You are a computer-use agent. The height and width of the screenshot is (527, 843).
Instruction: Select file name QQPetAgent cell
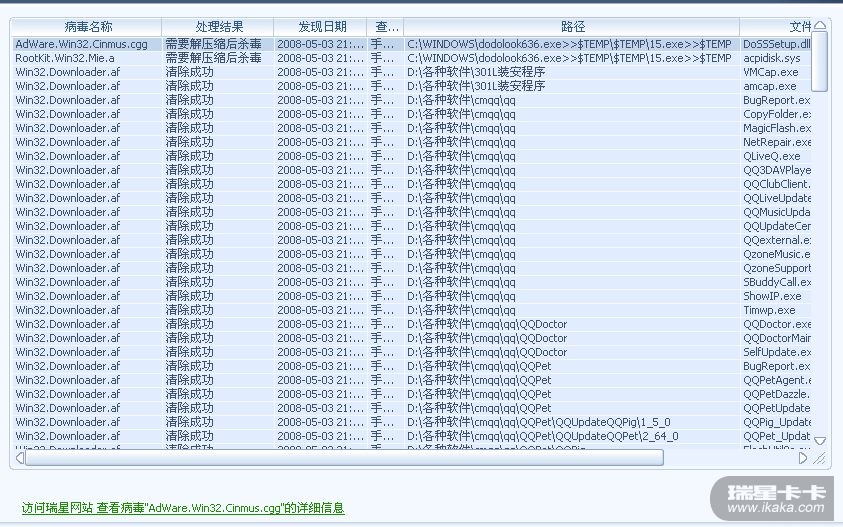click(x=776, y=380)
